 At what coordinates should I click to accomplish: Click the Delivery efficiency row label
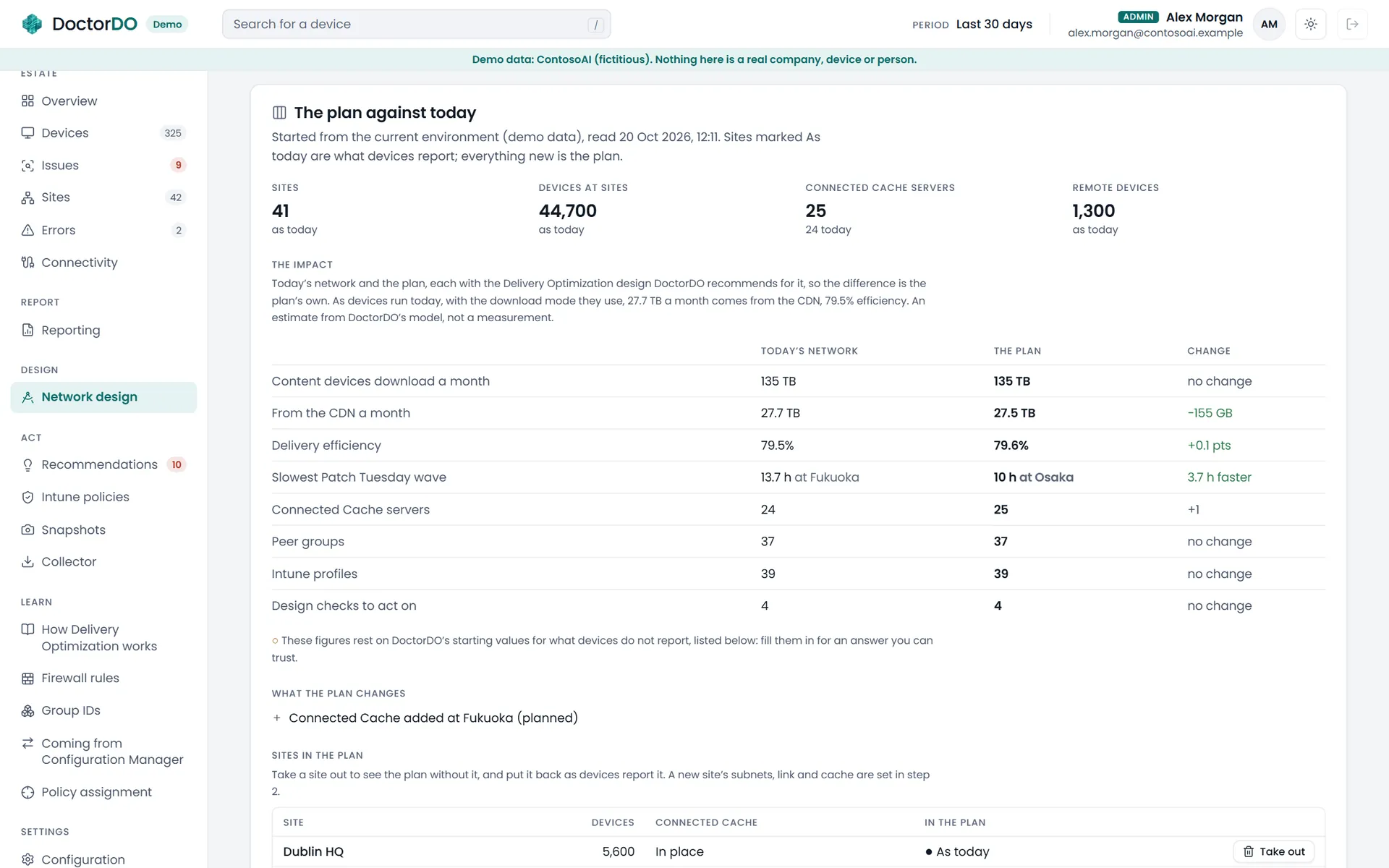click(x=326, y=446)
